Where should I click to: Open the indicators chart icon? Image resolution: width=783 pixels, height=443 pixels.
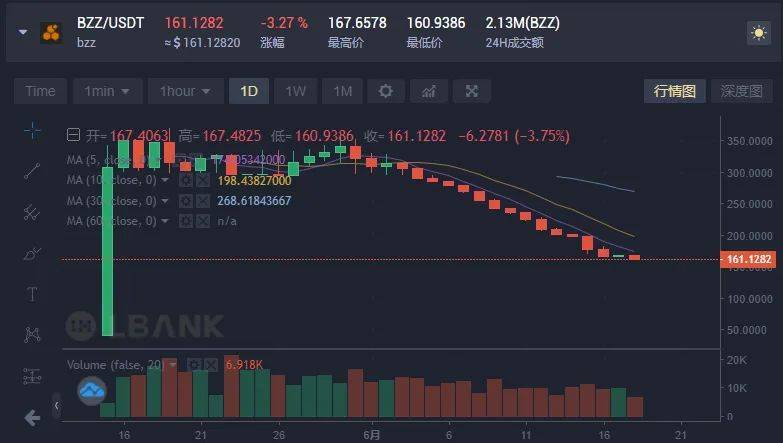pos(429,91)
